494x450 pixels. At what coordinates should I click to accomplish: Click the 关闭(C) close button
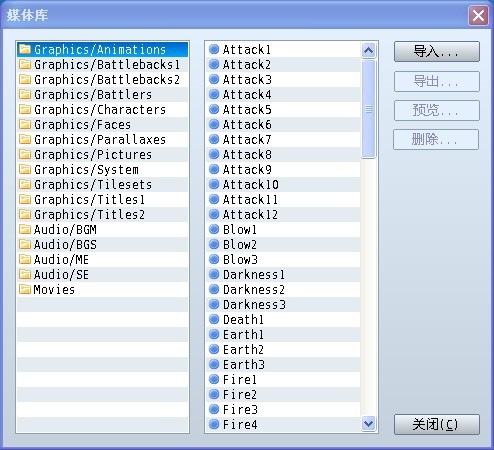pos(437,424)
